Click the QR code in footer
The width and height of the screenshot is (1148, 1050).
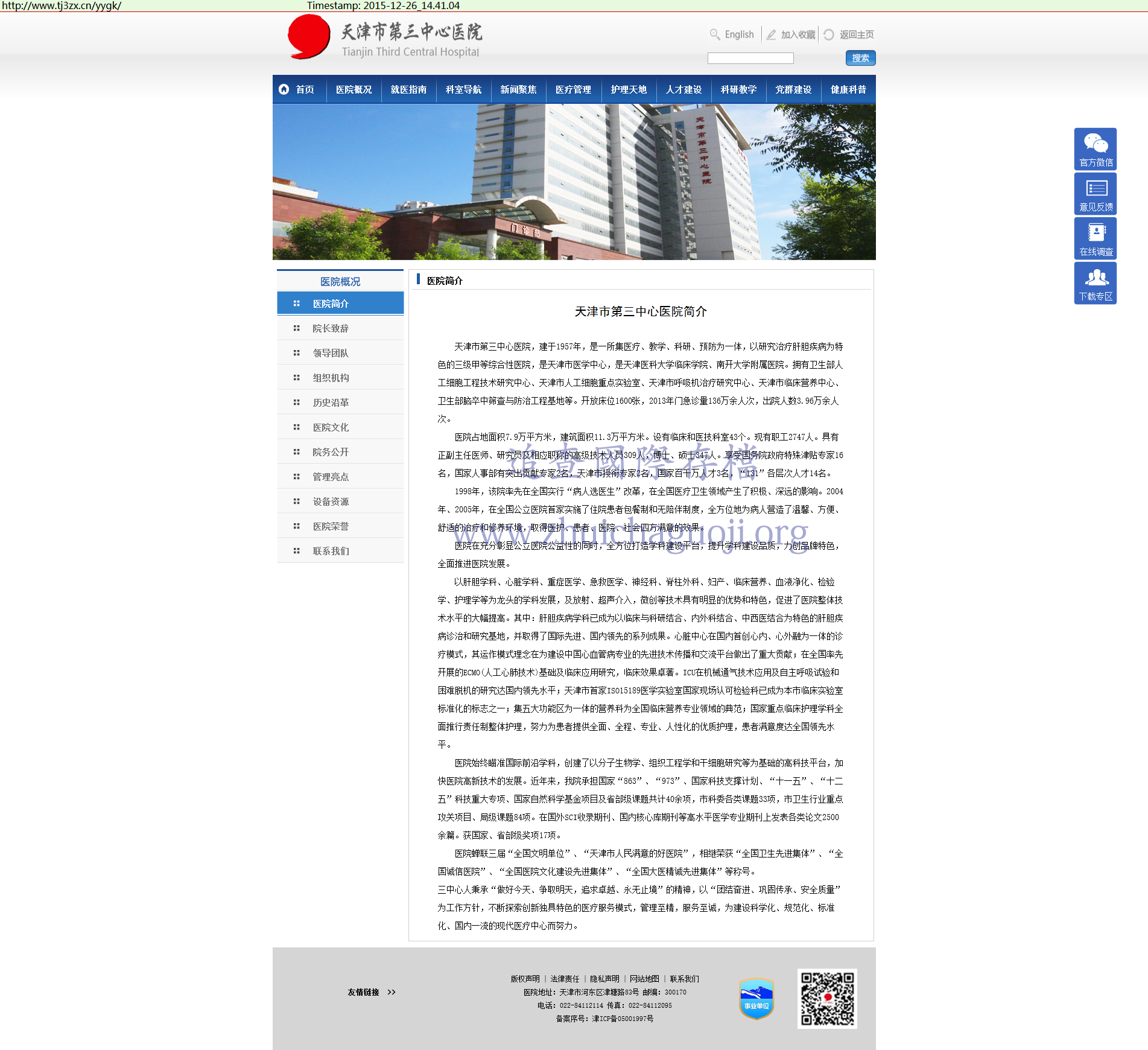coord(827,998)
